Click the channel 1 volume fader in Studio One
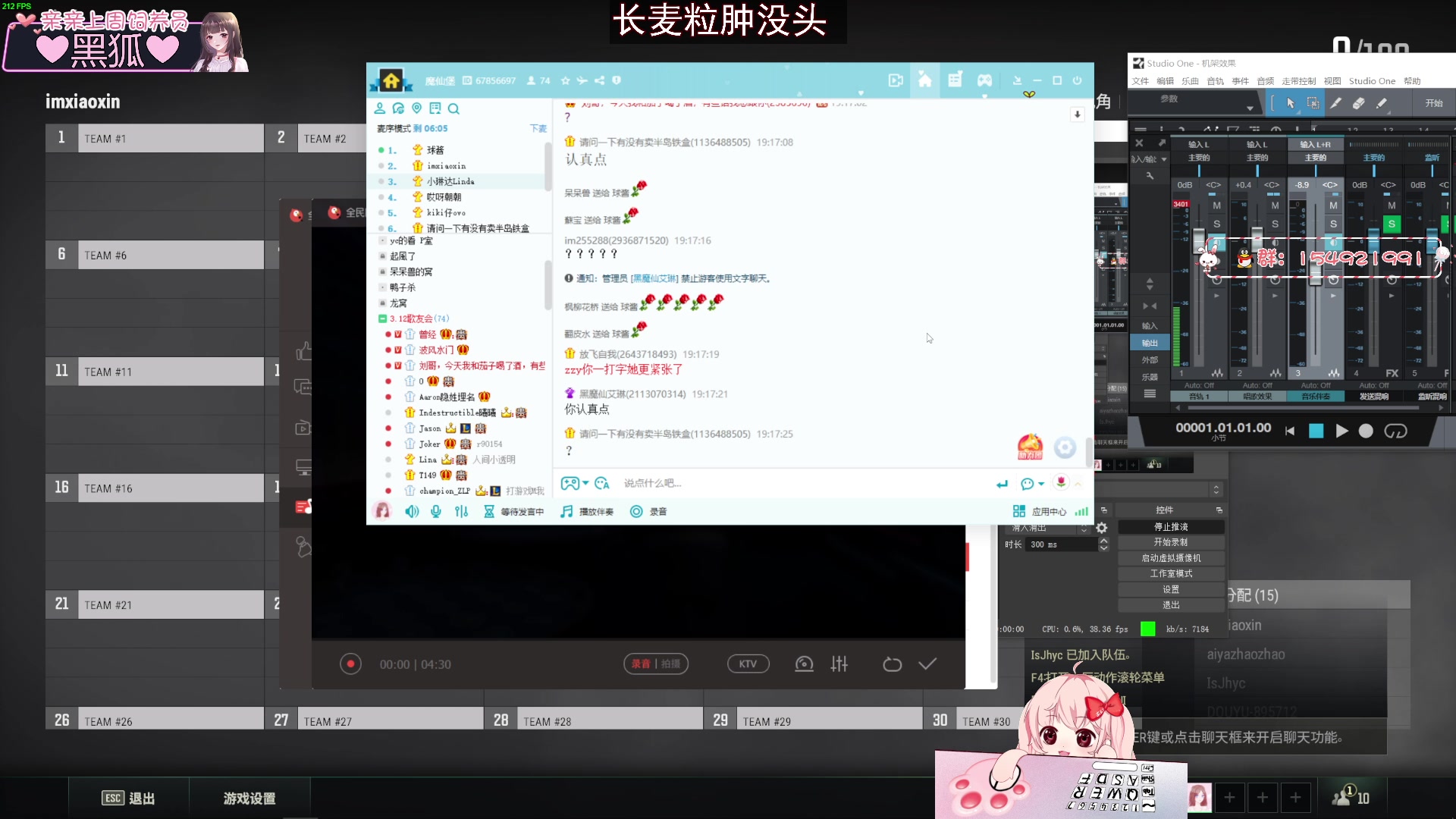Image resolution: width=1456 pixels, height=819 pixels. click(1199, 242)
